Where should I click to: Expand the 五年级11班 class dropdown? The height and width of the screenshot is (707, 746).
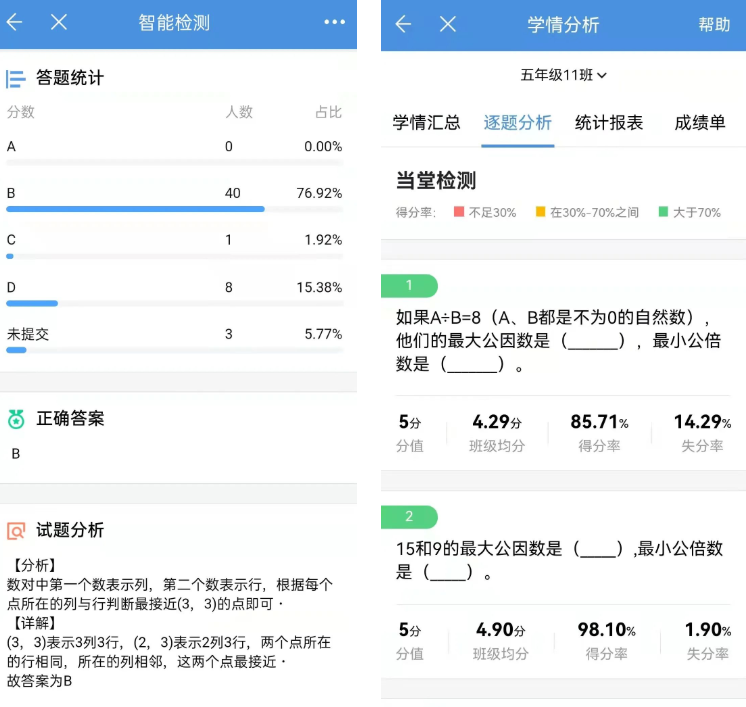(563, 75)
